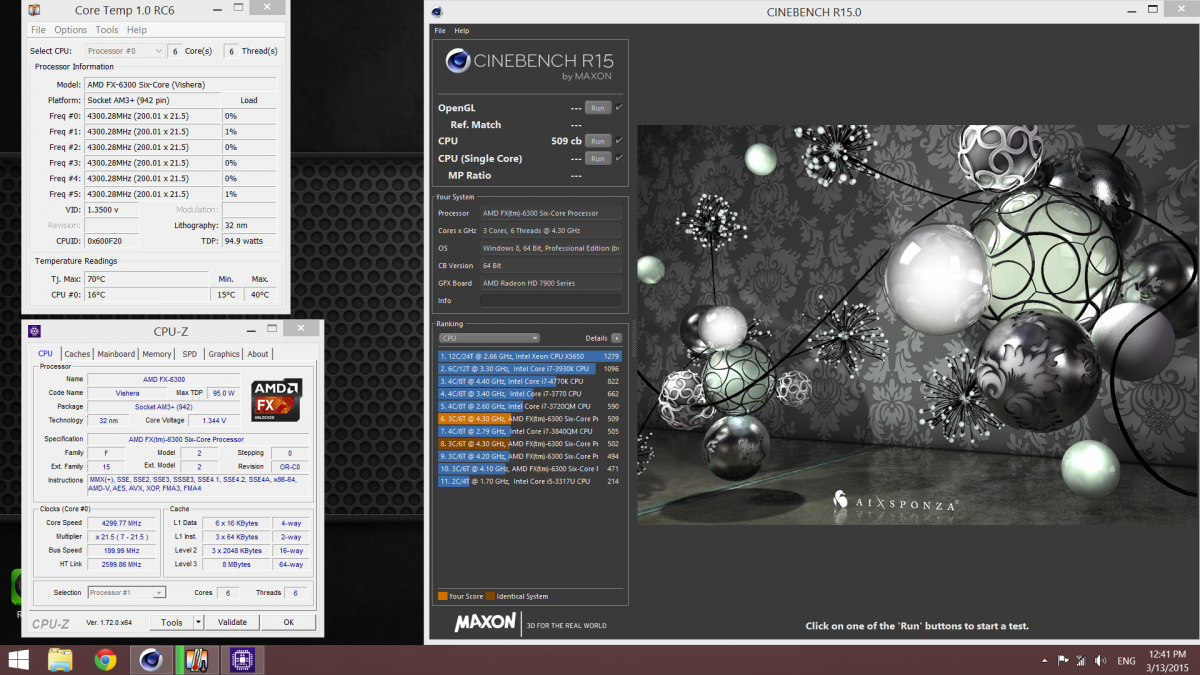Select the Intel Xeon CPU X5650 ranking row
The width and height of the screenshot is (1200, 675).
(530, 356)
